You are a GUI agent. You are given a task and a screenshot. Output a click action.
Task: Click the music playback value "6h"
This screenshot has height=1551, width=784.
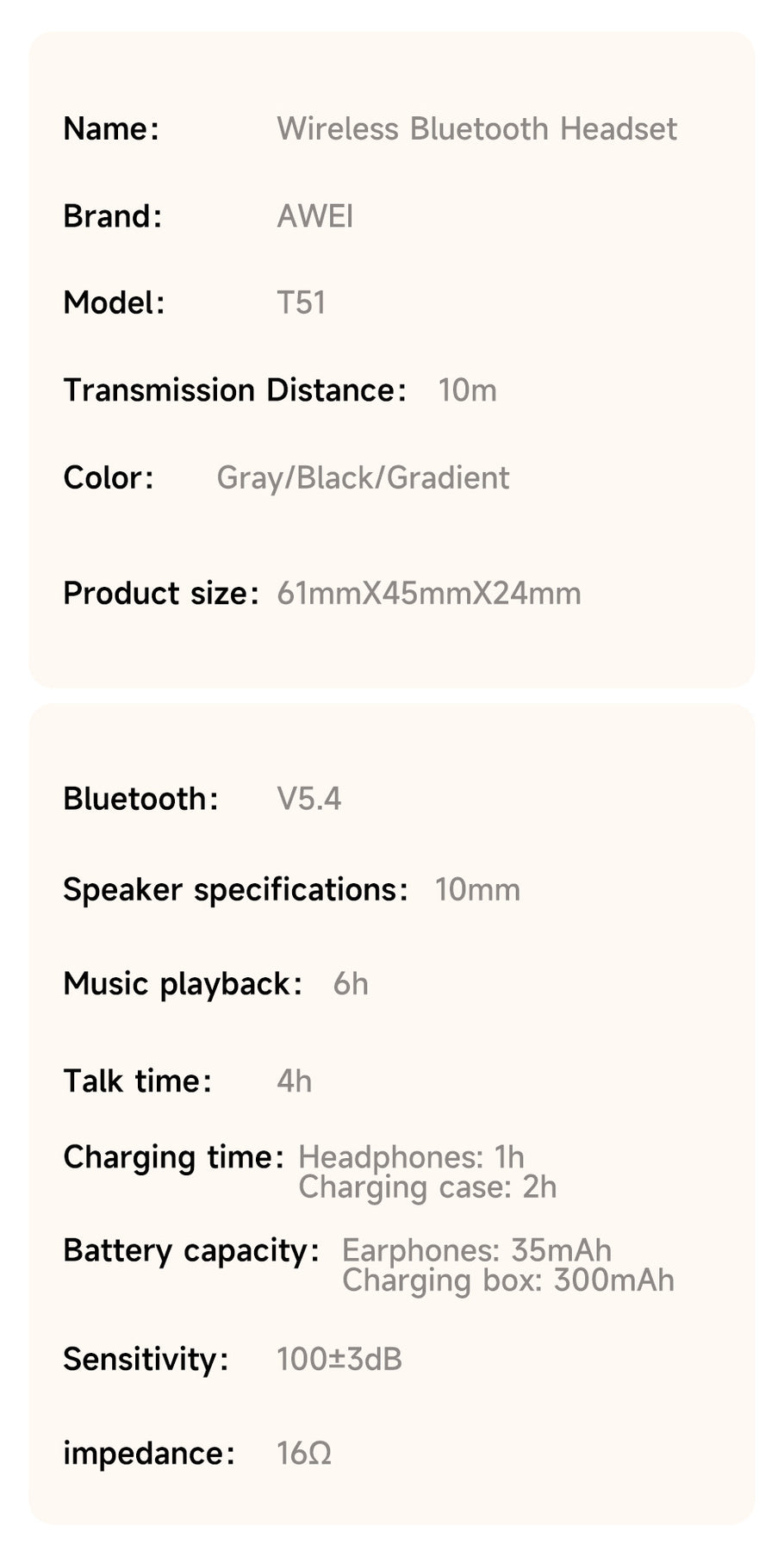[351, 984]
